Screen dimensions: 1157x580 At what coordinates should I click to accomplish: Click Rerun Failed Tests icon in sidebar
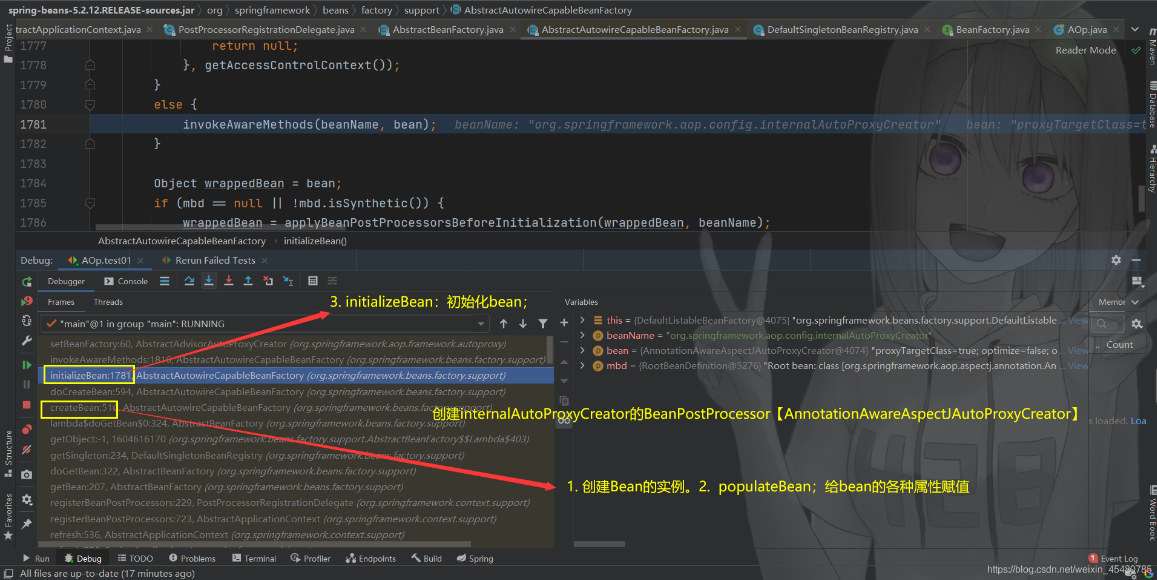(27, 301)
